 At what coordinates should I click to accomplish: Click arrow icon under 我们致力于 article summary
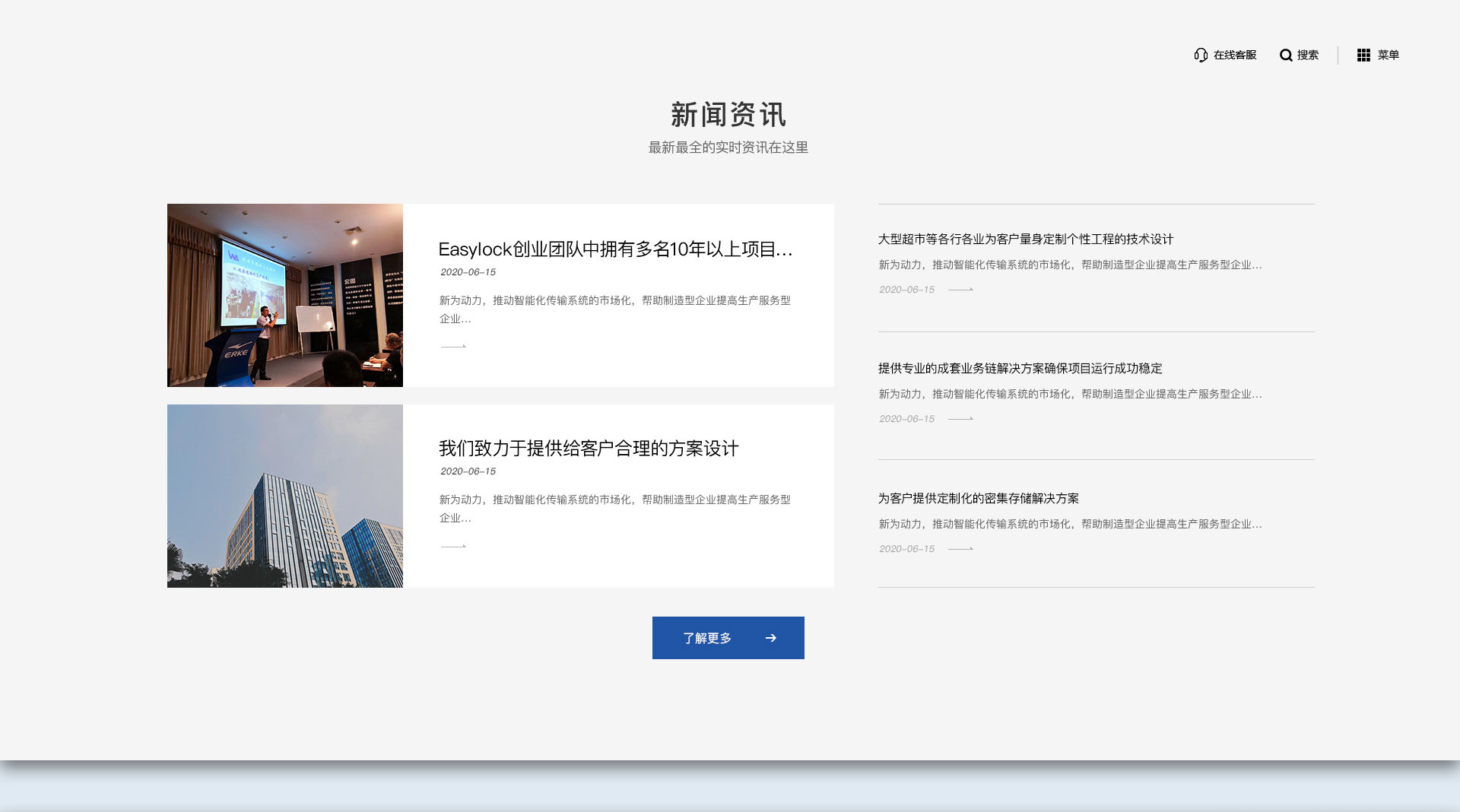pyautogui.click(x=453, y=546)
